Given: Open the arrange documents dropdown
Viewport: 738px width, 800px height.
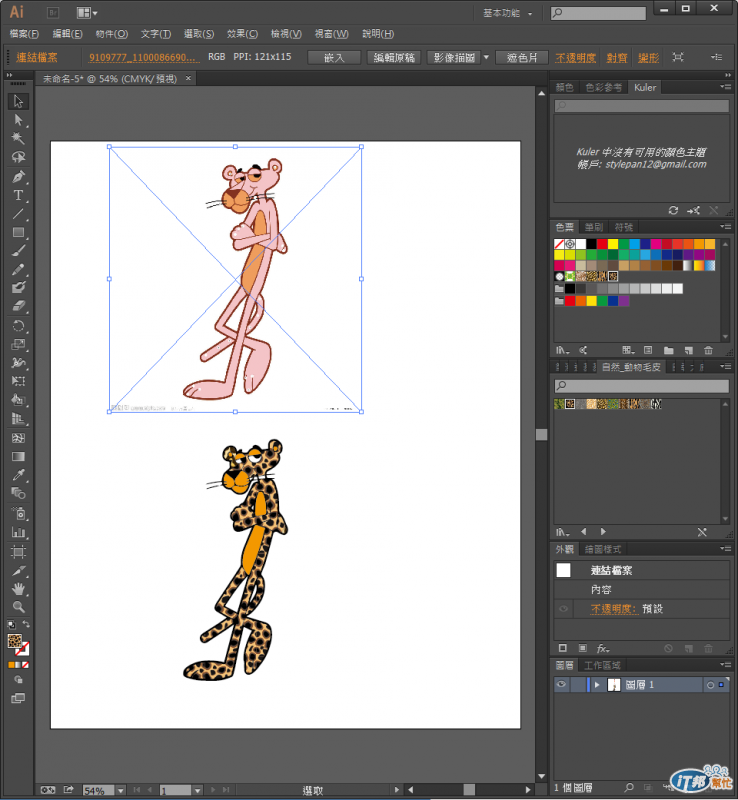Looking at the screenshot, I should tap(87, 13).
